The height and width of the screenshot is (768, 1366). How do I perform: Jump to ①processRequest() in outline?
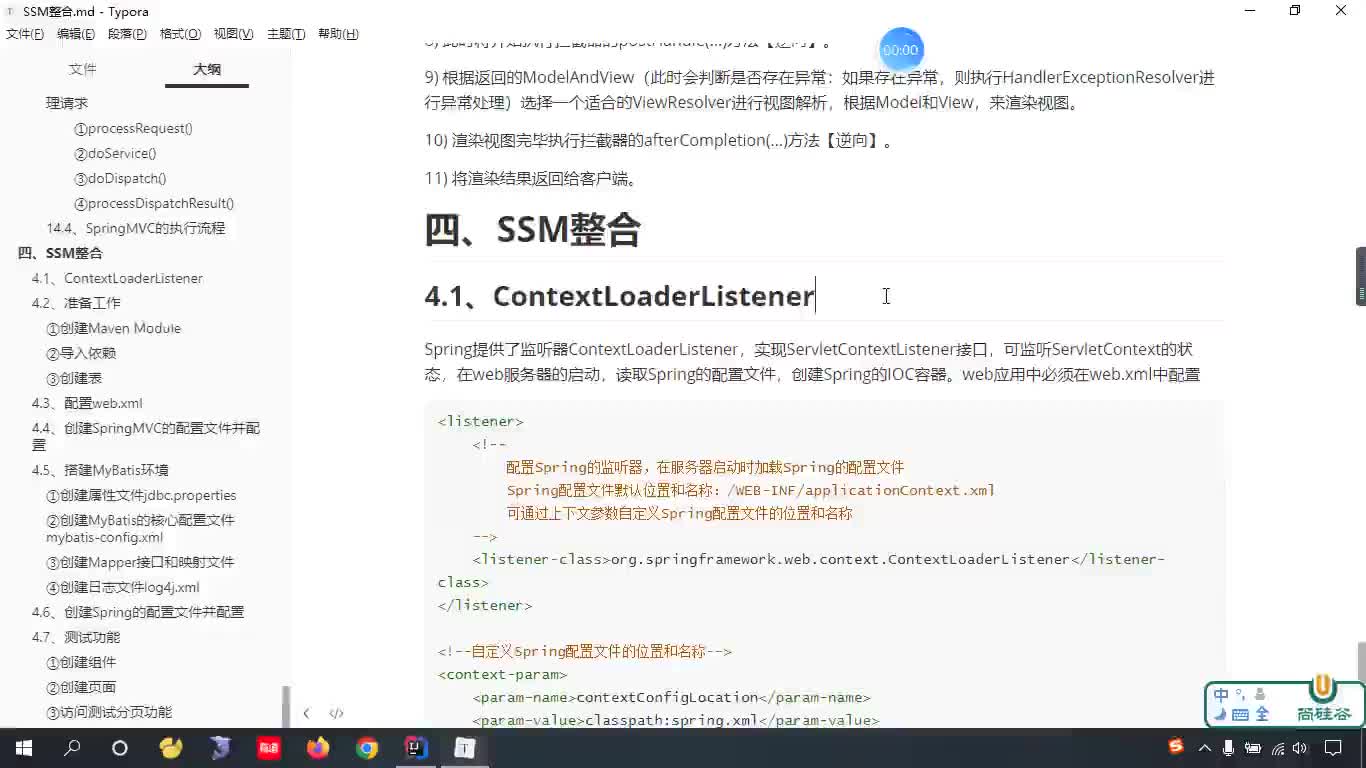tap(133, 128)
